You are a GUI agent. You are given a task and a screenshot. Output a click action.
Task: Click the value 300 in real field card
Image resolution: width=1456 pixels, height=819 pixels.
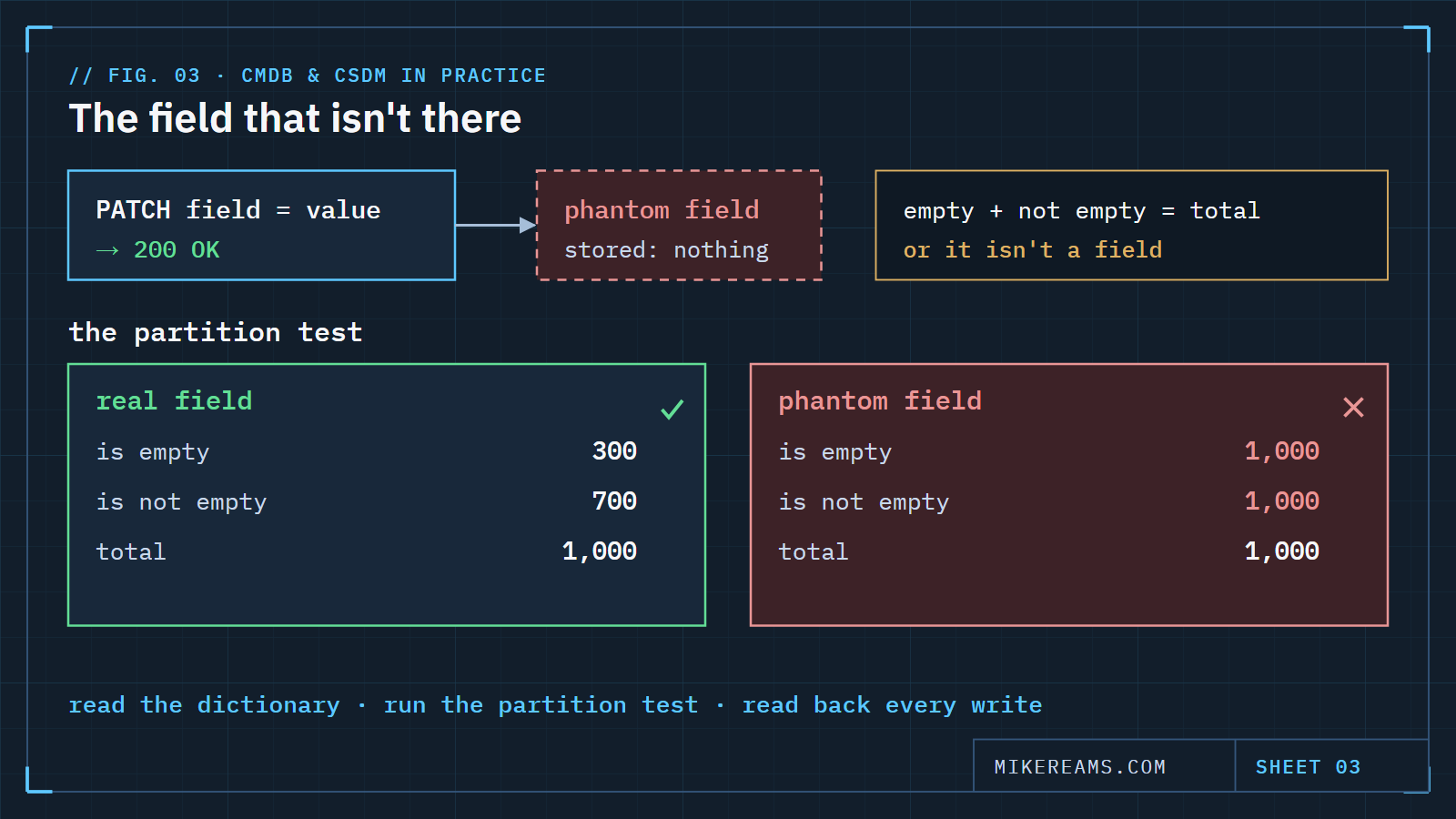coord(614,450)
